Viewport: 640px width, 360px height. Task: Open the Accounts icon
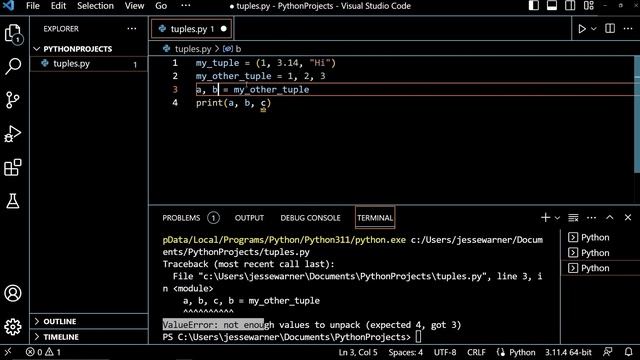tap(13, 293)
